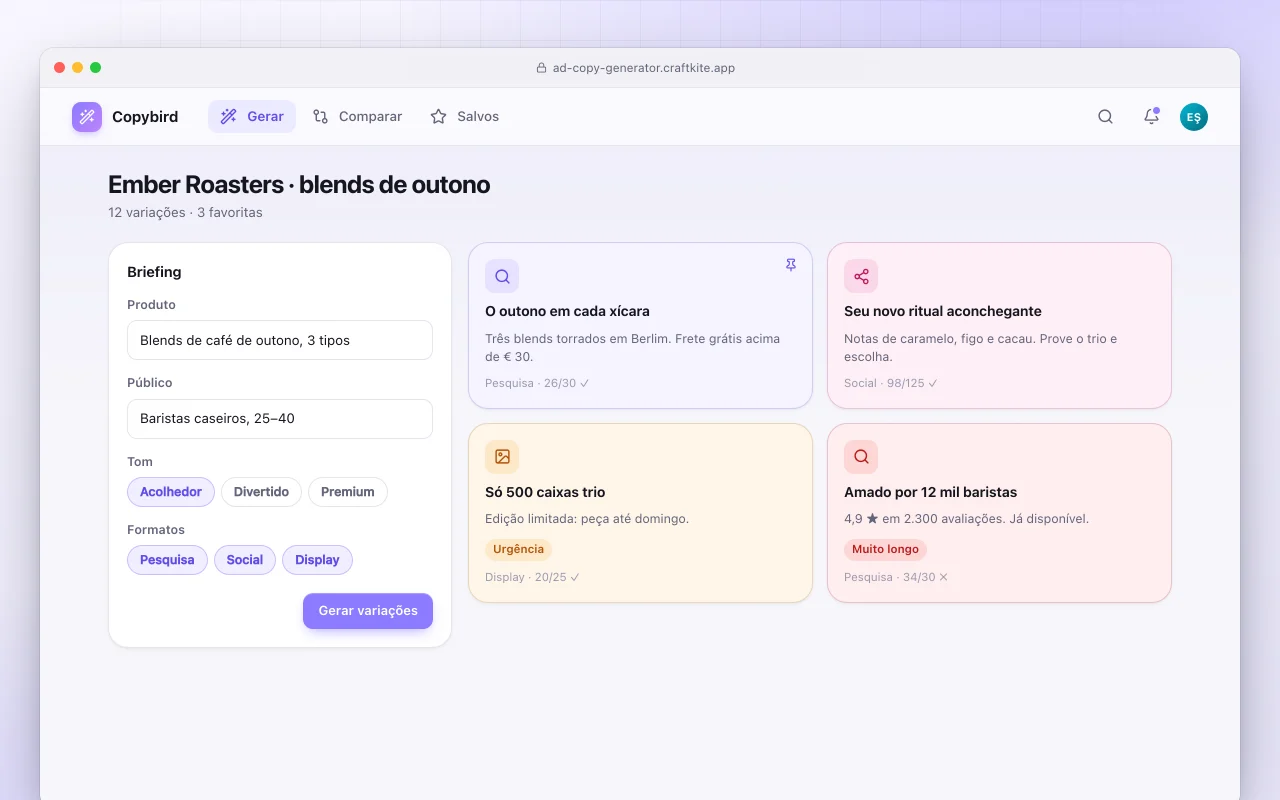Open the Salvos tab
Viewport: 1280px width, 800px height.
464,117
